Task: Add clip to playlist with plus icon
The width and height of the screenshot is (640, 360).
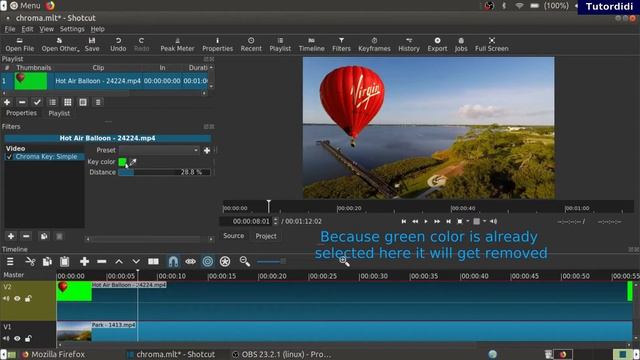Action: tap(7, 102)
